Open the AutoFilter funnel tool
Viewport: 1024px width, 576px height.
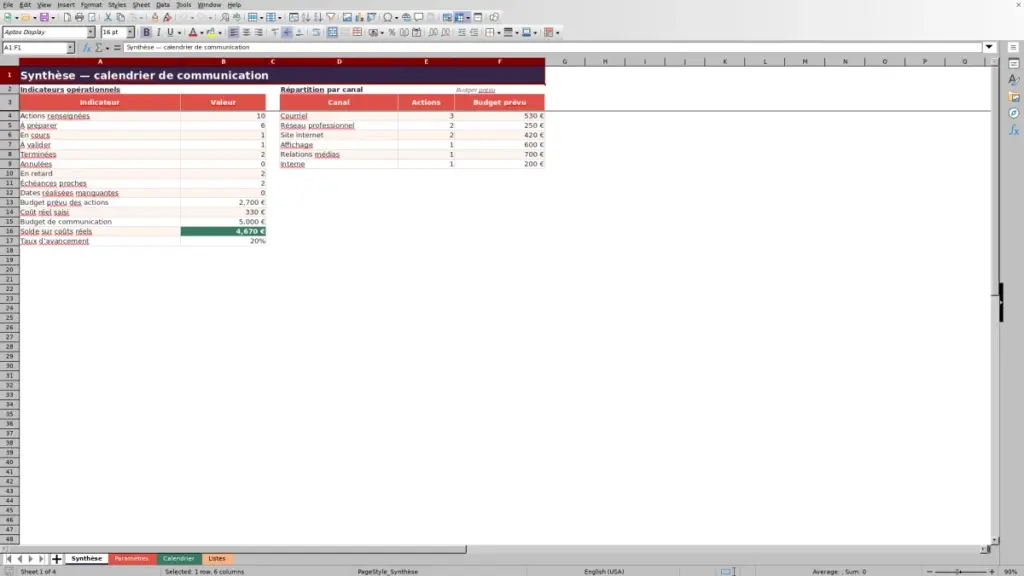click(x=330, y=18)
